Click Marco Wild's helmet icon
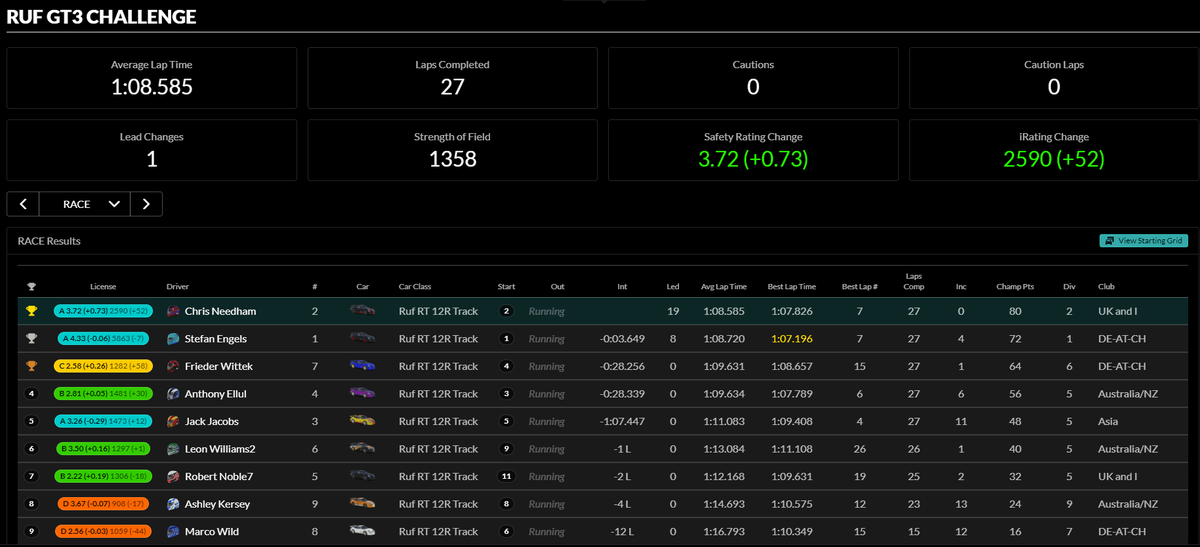The image size is (1200, 547). click(x=173, y=531)
